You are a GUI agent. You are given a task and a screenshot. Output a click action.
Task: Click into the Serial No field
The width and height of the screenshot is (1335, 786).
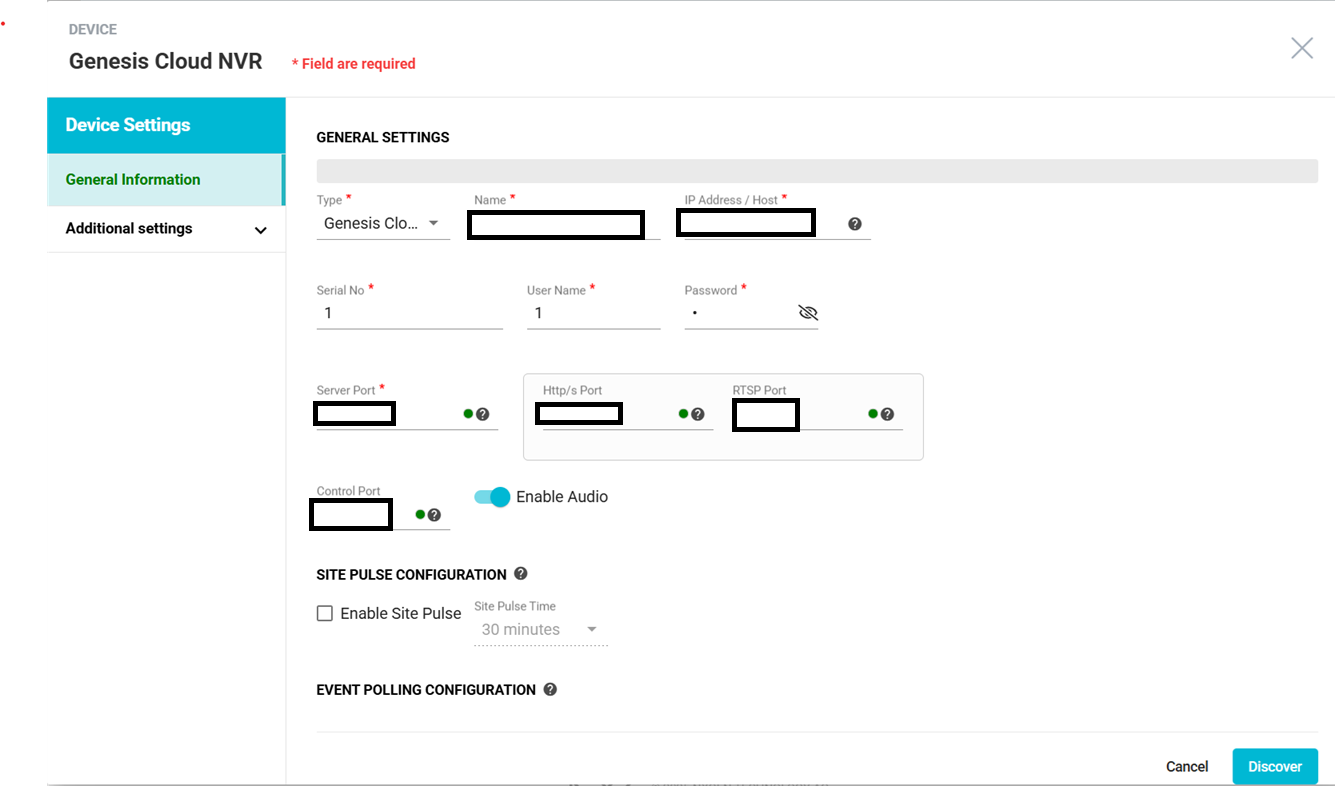410,314
